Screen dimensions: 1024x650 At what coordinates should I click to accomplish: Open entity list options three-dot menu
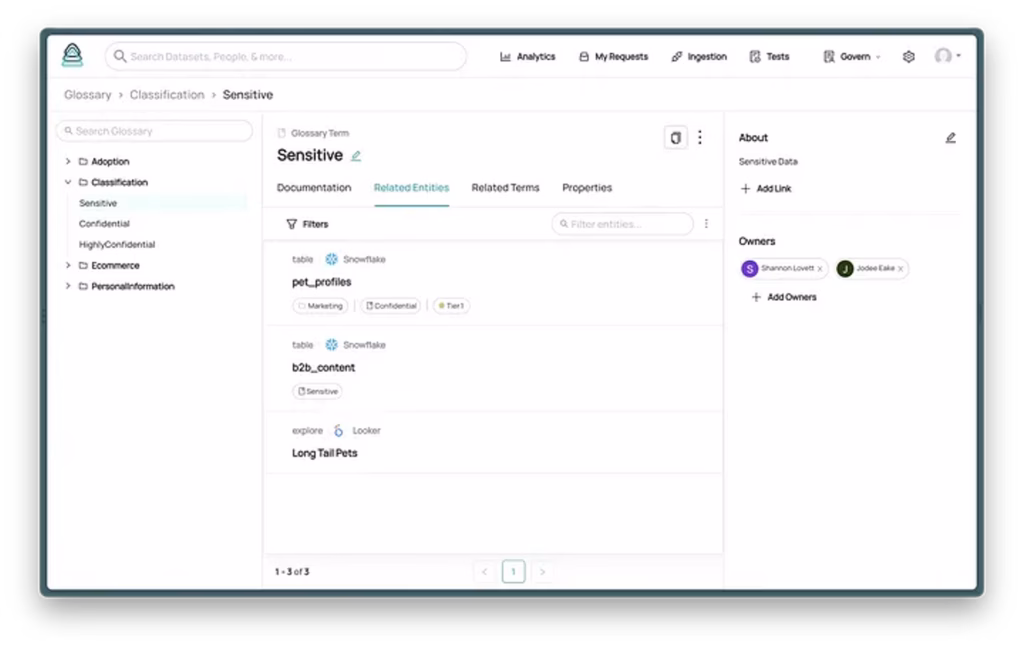pos(706,224)
